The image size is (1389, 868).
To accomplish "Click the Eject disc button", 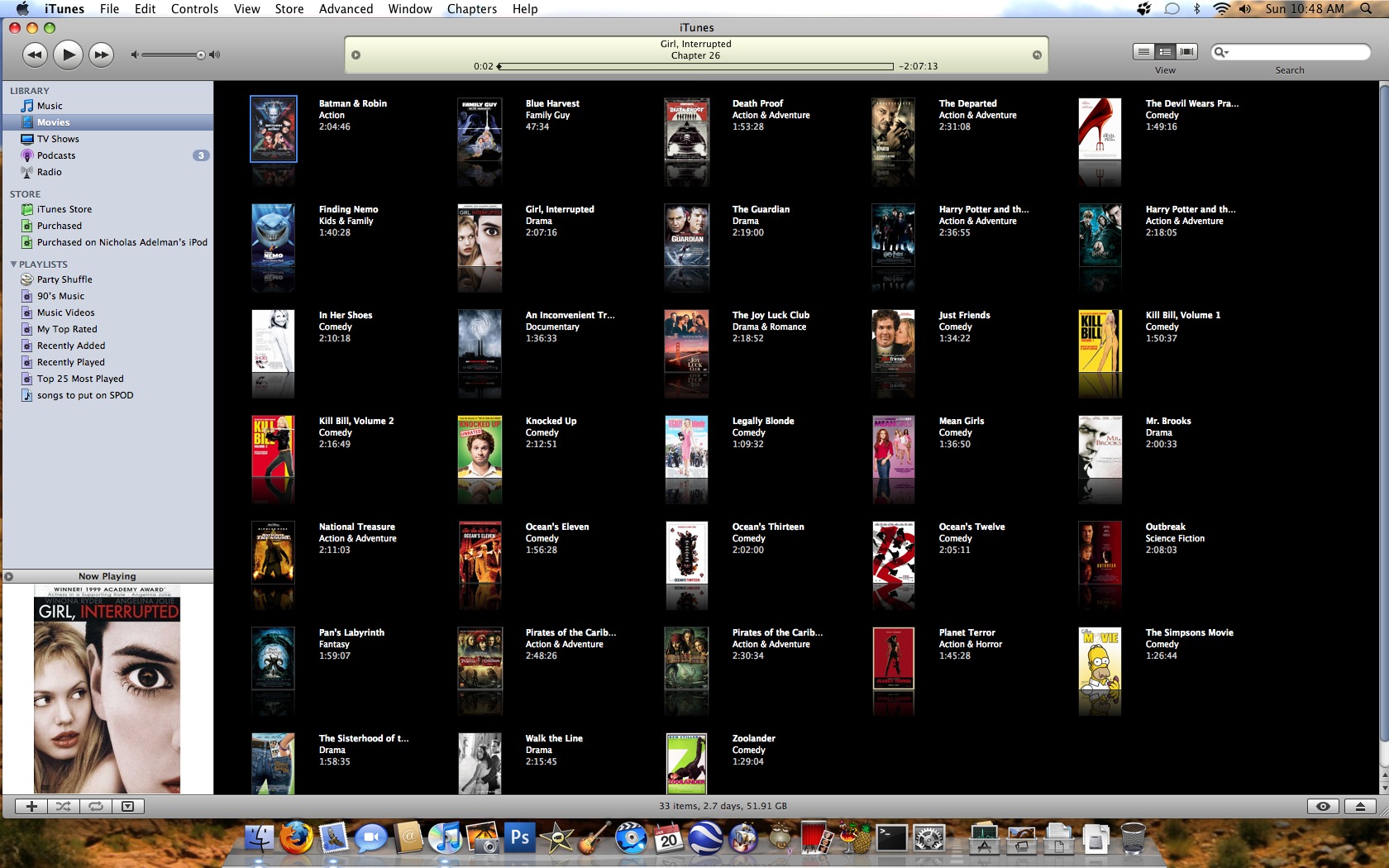I will (x=1360, y=806).
